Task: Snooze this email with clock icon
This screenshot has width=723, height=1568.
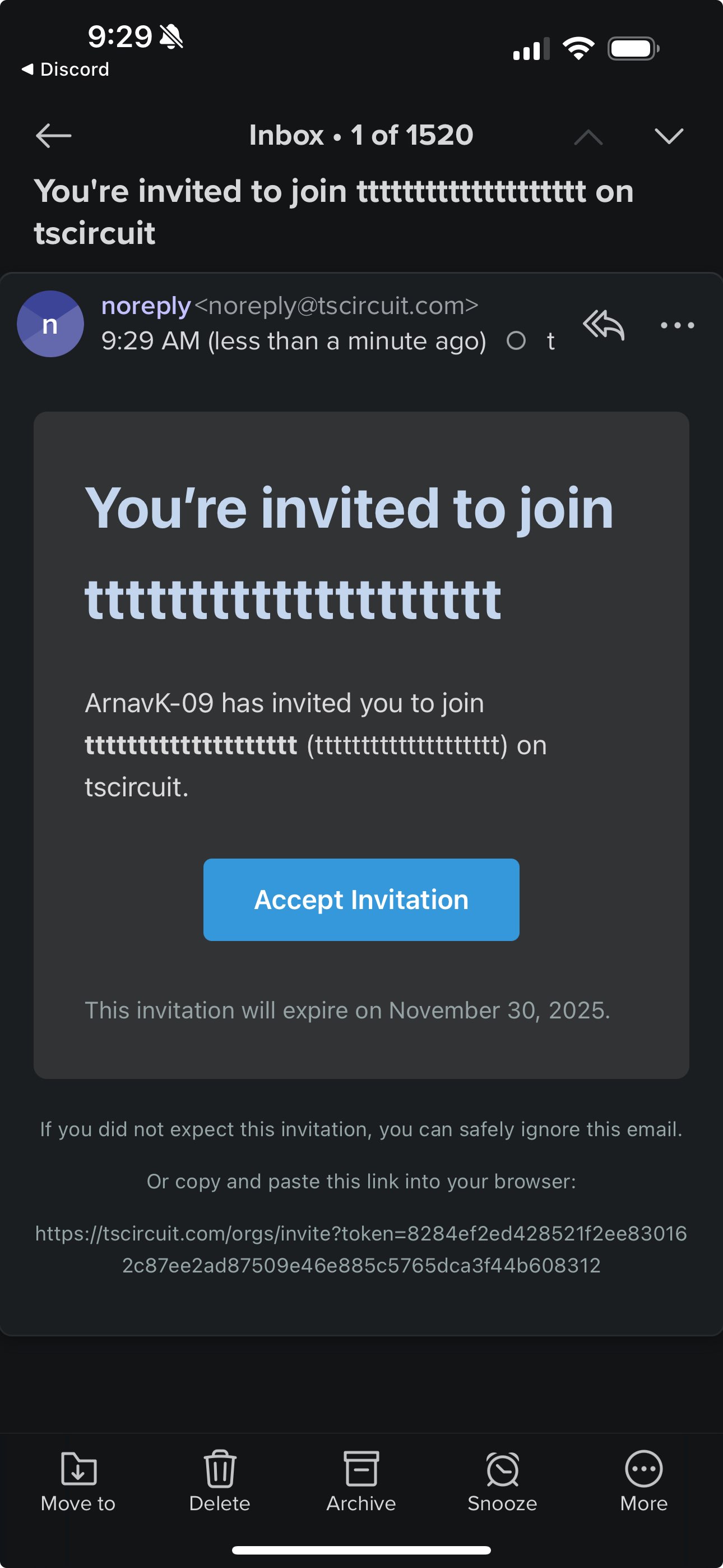Action: click(502, 1469)
